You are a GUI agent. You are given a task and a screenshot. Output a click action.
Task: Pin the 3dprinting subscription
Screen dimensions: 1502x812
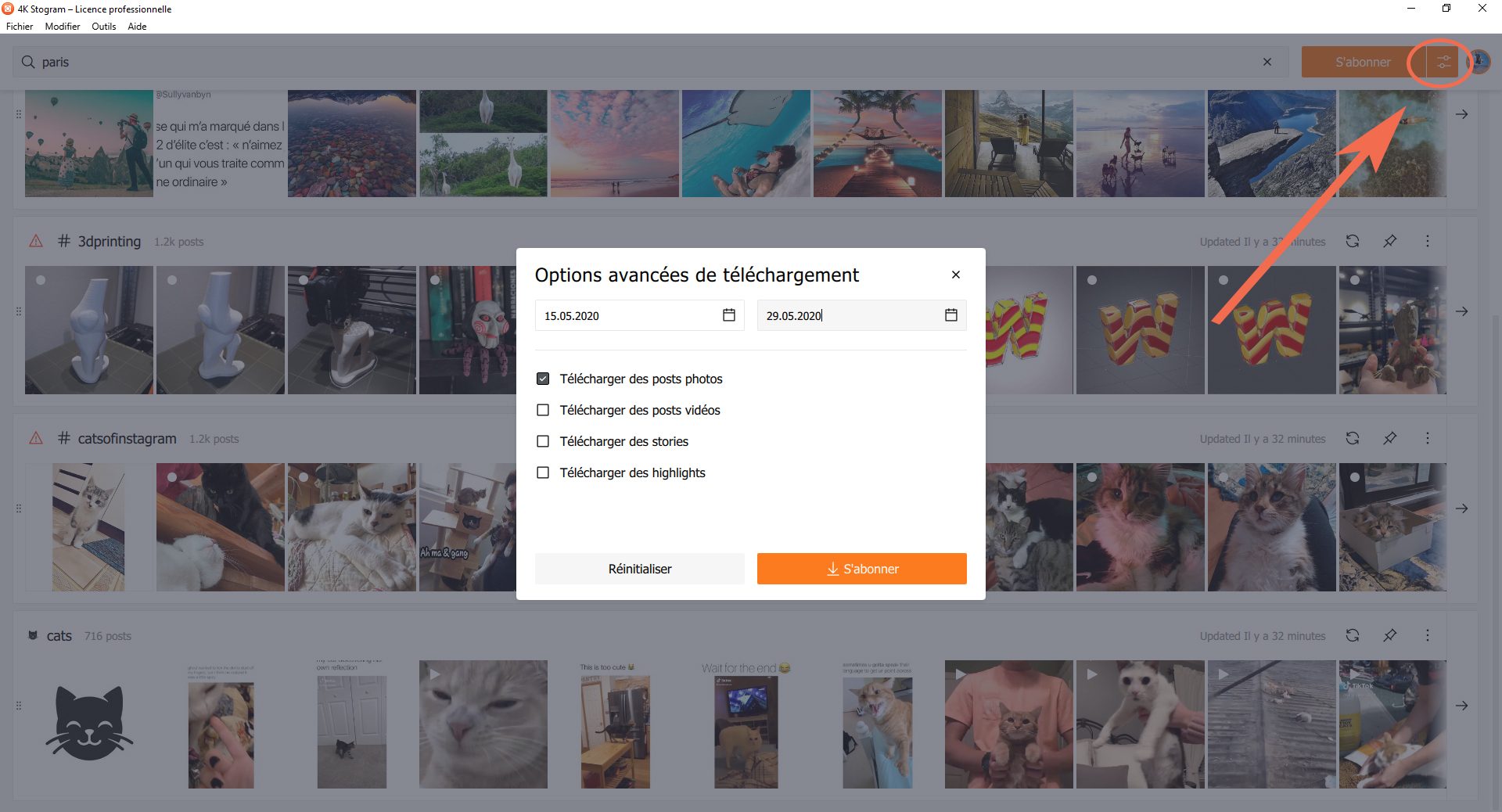[x=1389, y=241]
